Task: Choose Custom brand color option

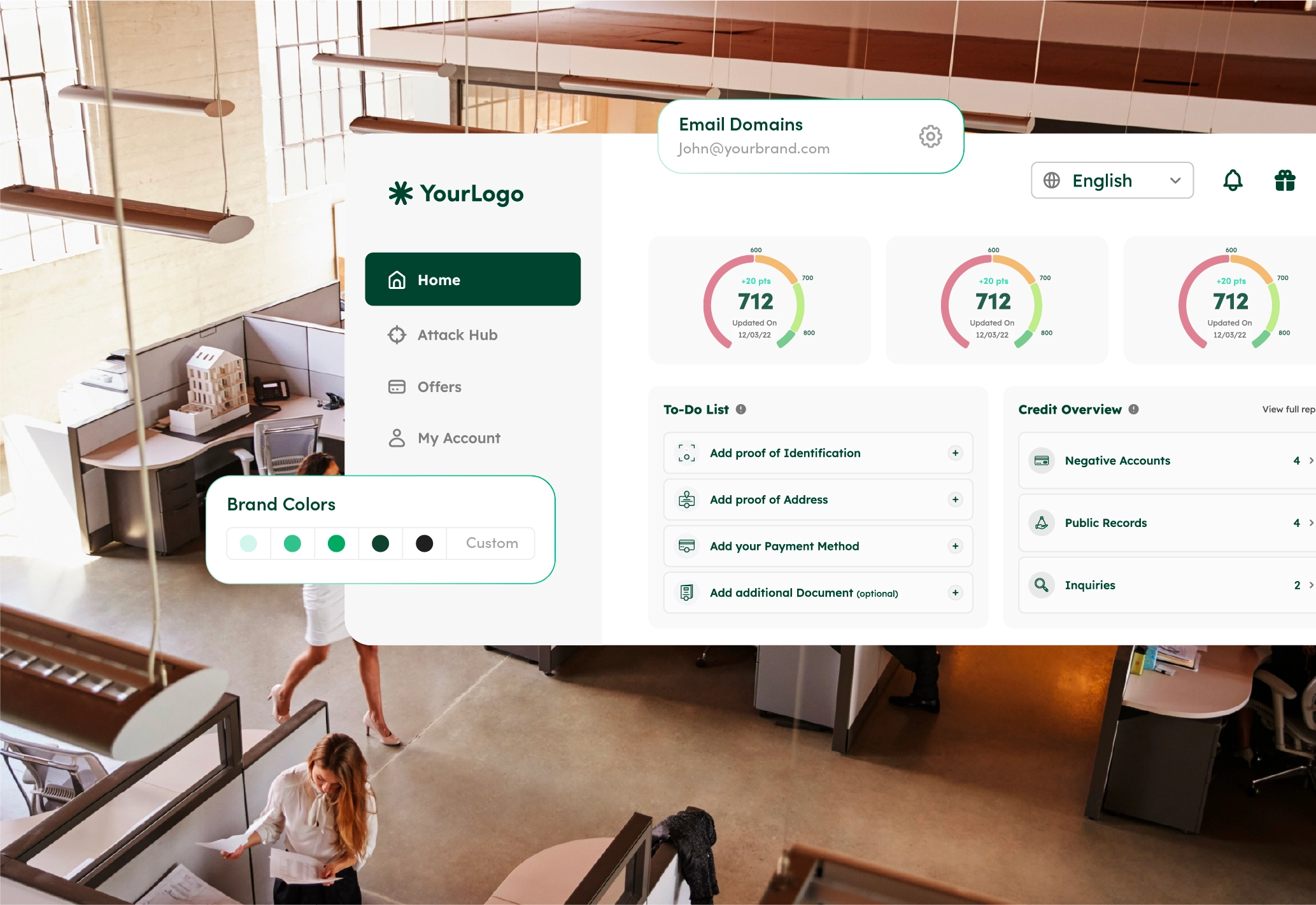Action: pos(492,543)
